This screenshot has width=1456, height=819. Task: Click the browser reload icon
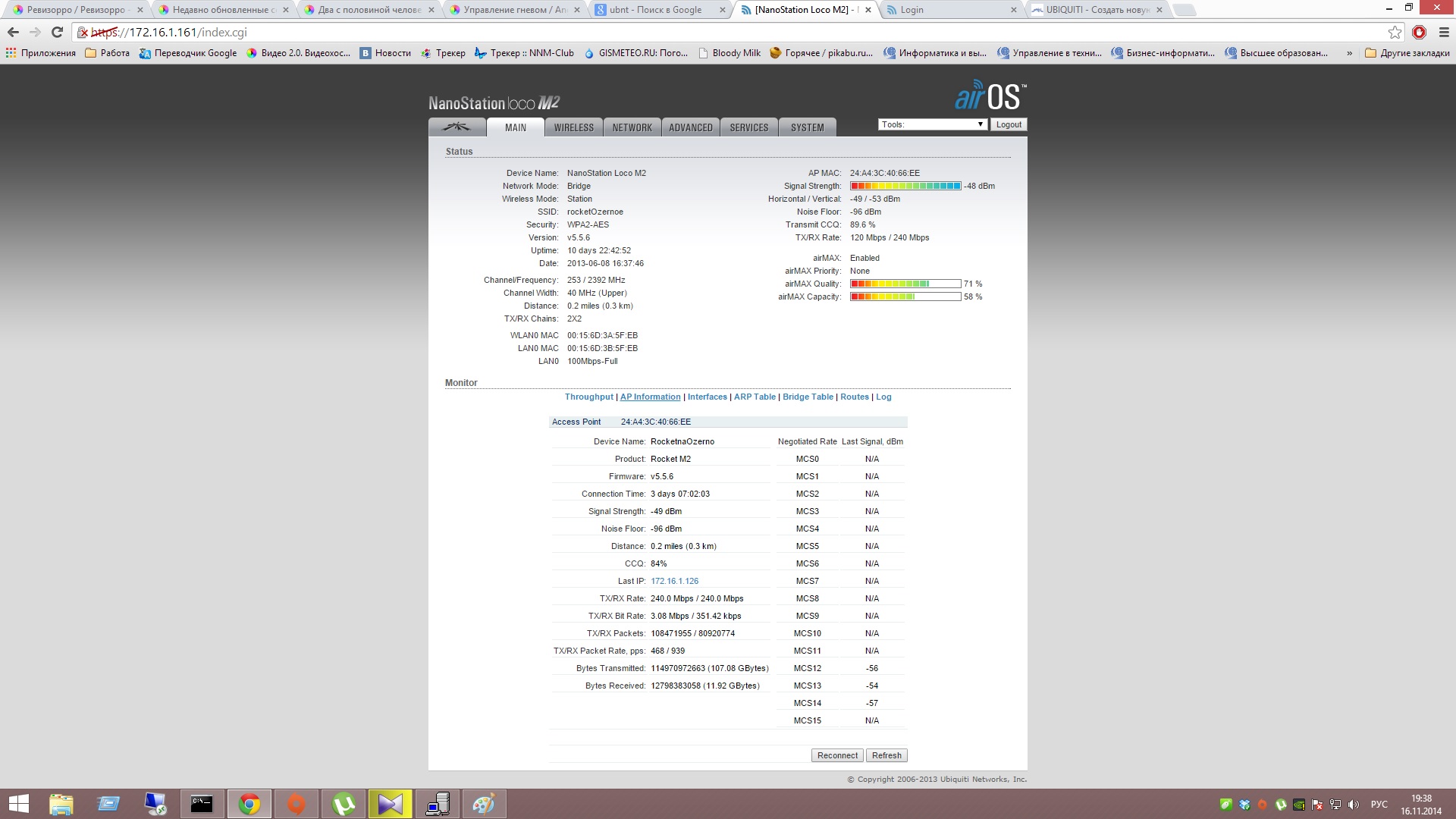click(x=57, y=32)
